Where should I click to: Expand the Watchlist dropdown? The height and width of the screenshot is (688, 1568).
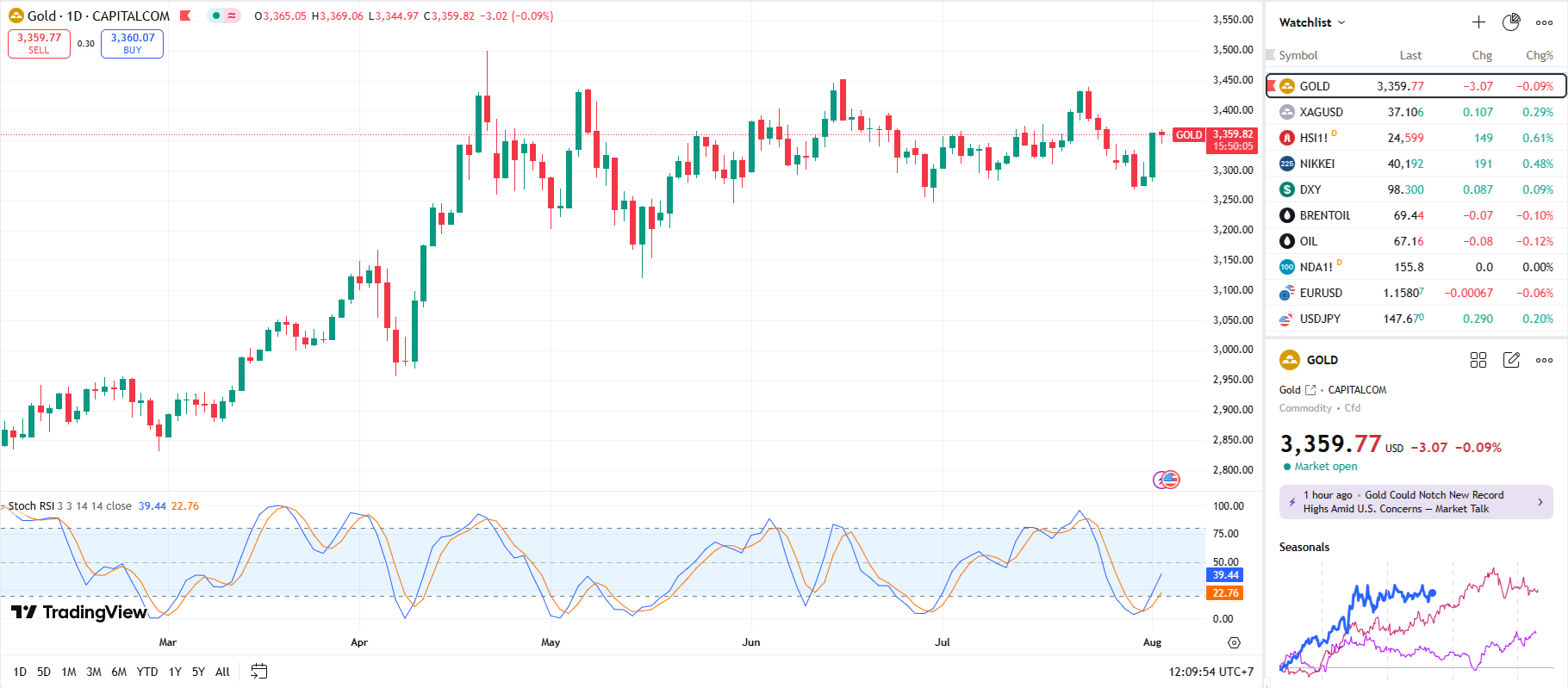click(x=1311, y=22)
